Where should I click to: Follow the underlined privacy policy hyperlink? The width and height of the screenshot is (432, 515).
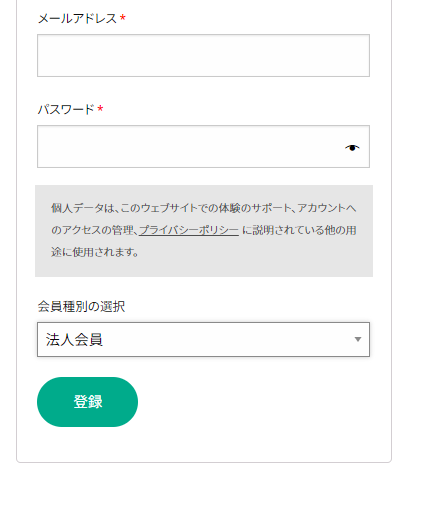click(189, 230)
